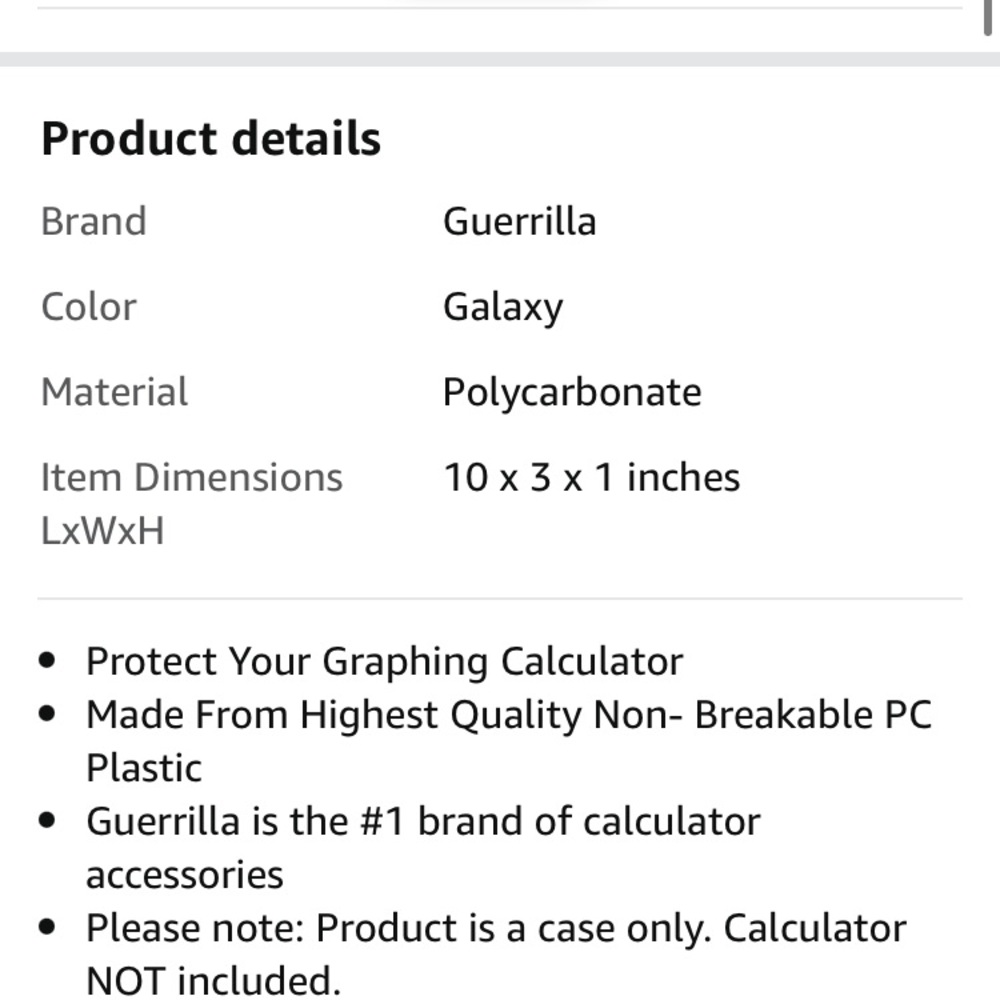The width and height of the screenshot is (1000, 1000).
Task: Tap the Please note case only bullet
Action: [x=495, y=928]
